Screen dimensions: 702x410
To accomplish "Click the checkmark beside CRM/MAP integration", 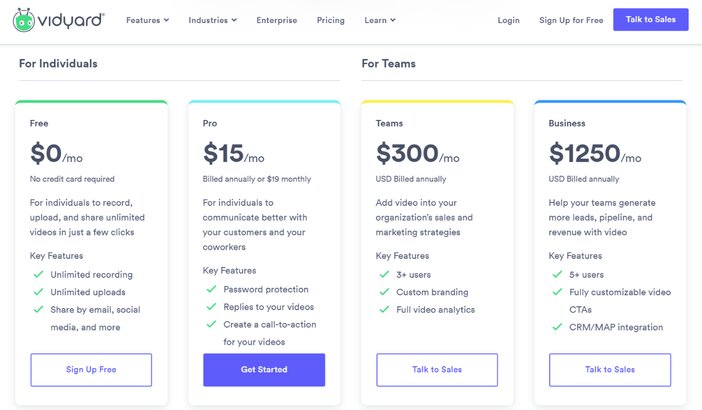I will 557,327.
